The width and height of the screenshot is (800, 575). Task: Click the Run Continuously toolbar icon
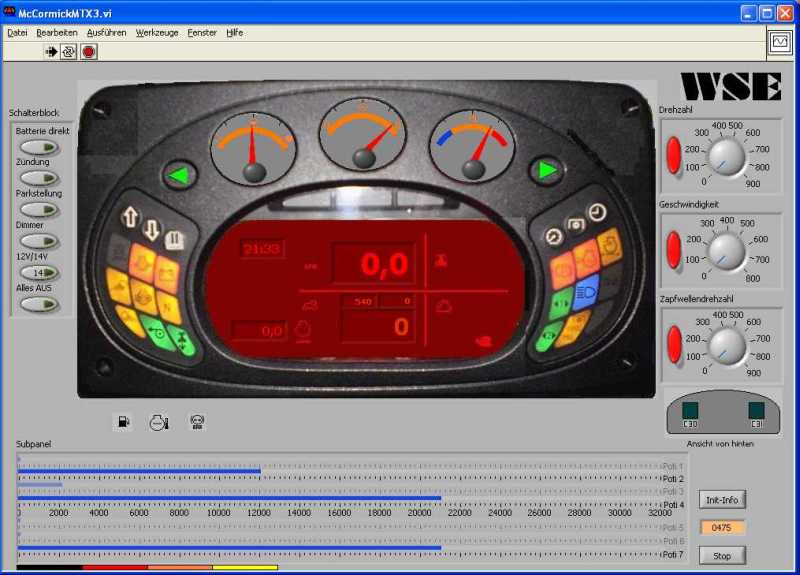[x=68, y=52]
